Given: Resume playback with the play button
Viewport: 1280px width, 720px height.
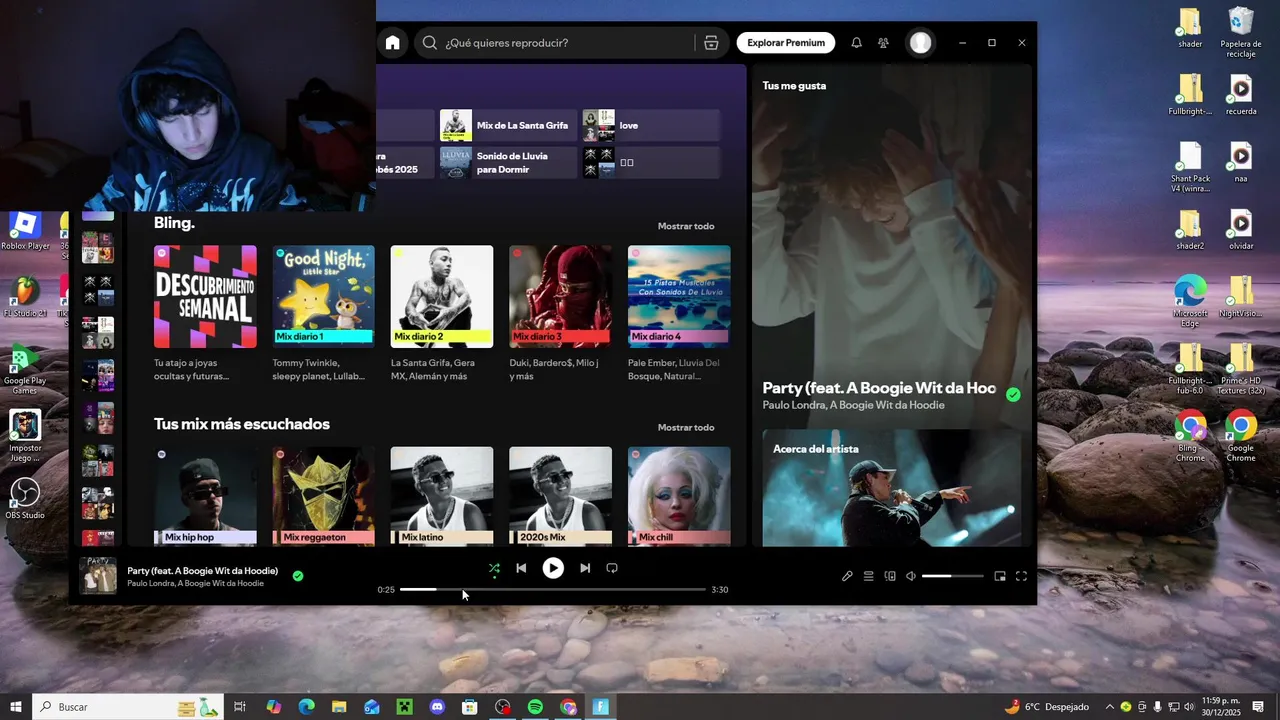Looking at the screenshot, I should pyautogui.click(x=553, y=568).
